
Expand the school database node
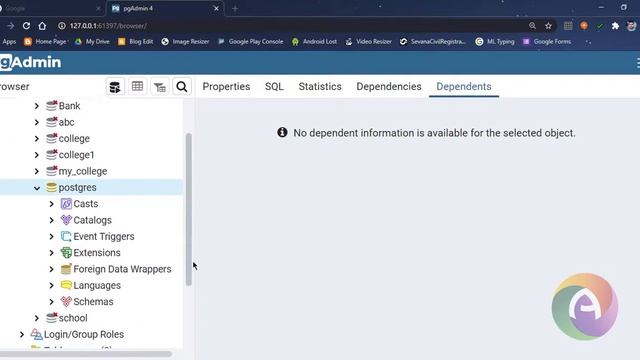37,318
